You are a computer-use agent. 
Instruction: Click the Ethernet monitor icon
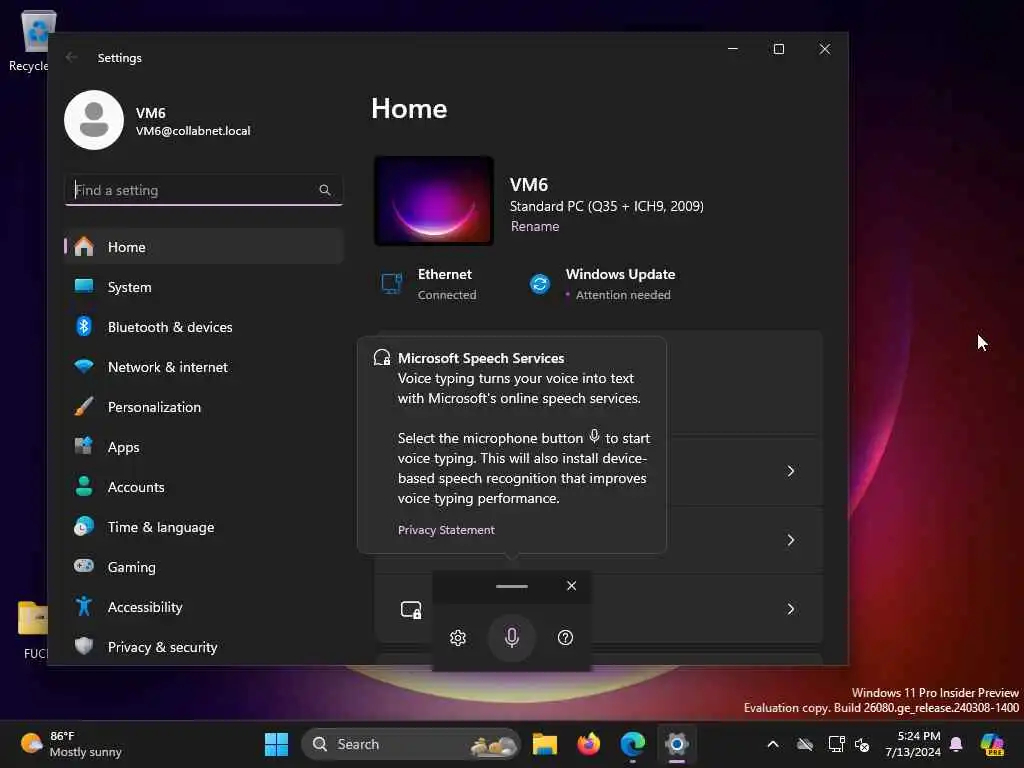click(392, 284)
